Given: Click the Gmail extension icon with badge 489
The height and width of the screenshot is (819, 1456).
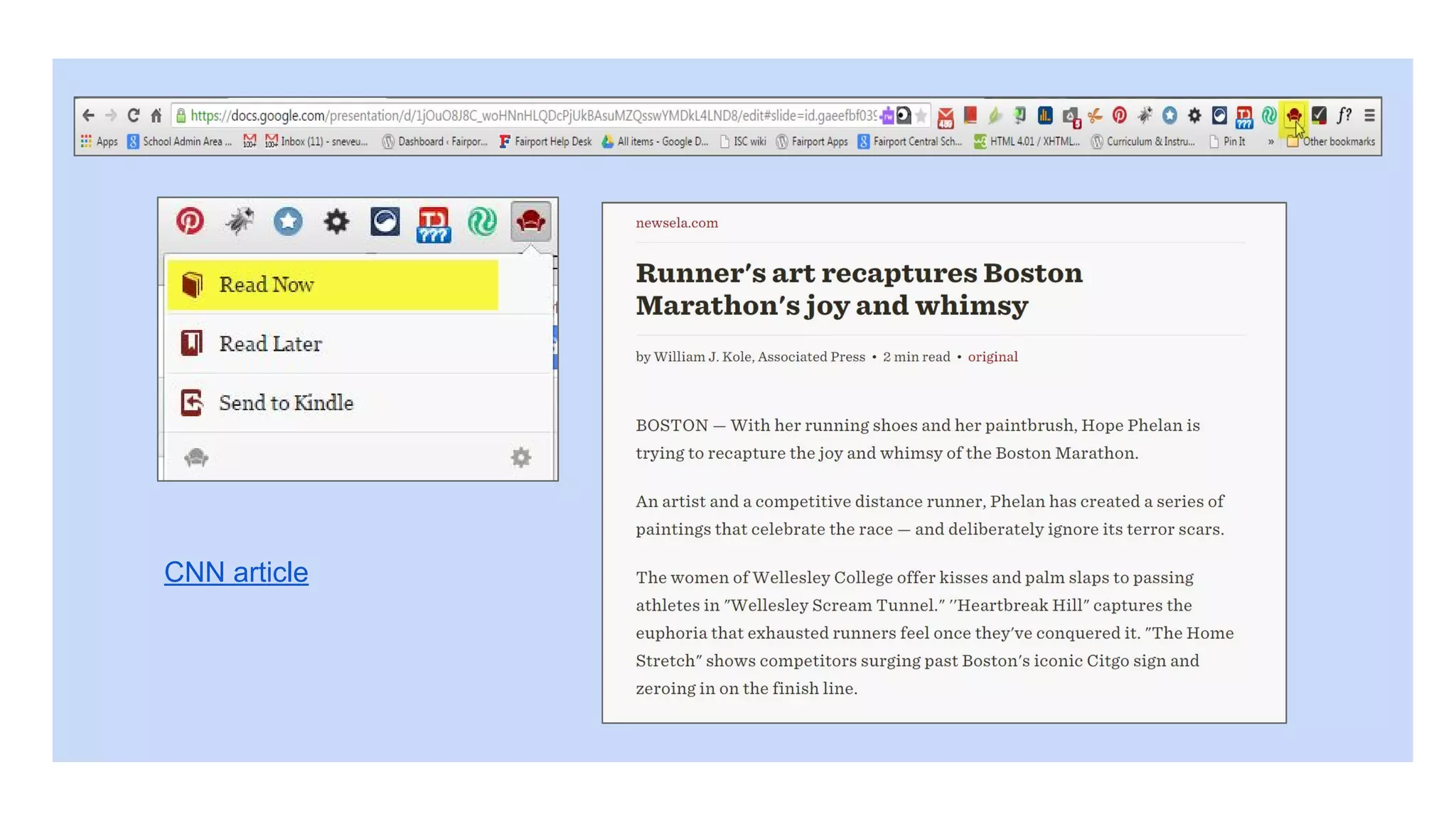Looking at the screenshot, I should 945,116.
